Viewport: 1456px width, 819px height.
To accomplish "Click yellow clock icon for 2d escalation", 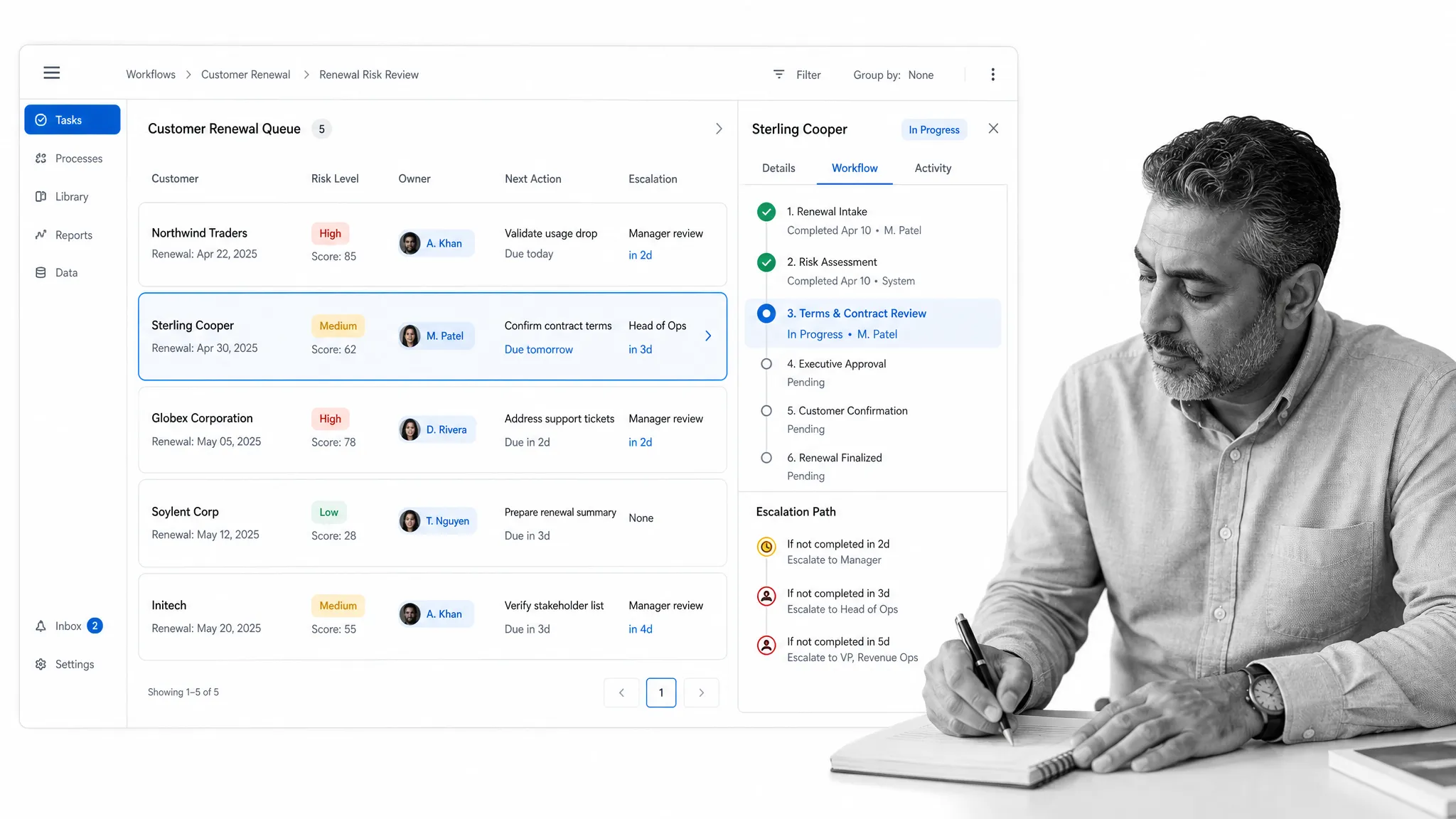I will tap(766, 547).
